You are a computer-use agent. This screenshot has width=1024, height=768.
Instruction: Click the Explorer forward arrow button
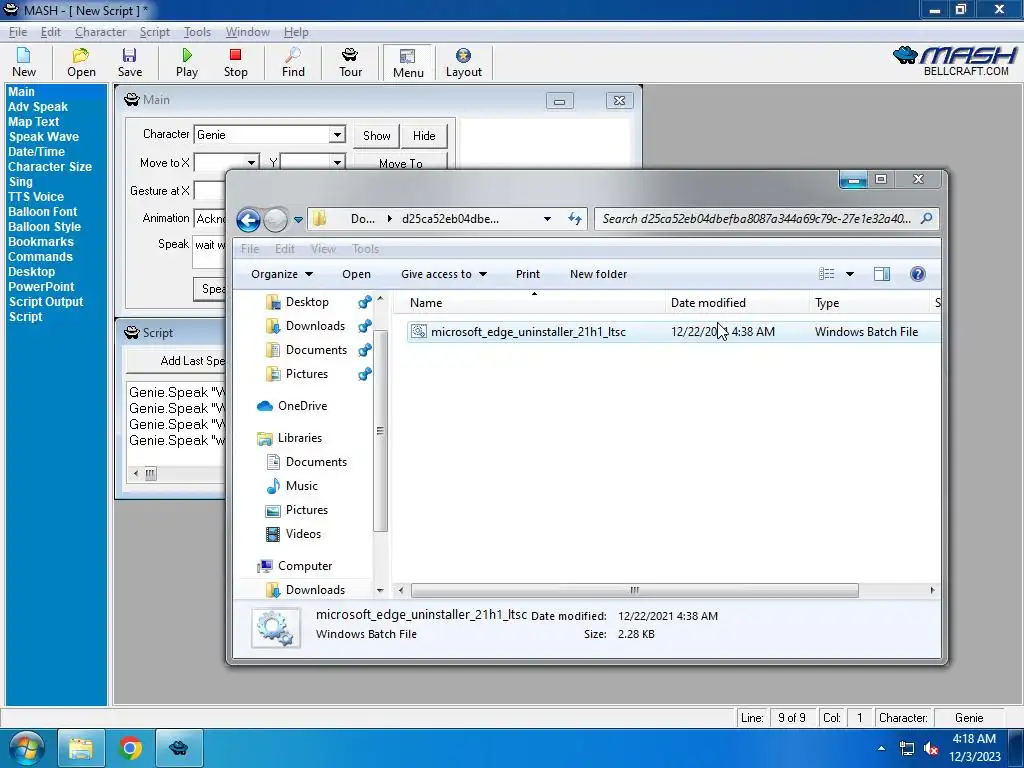click(276, 220)
